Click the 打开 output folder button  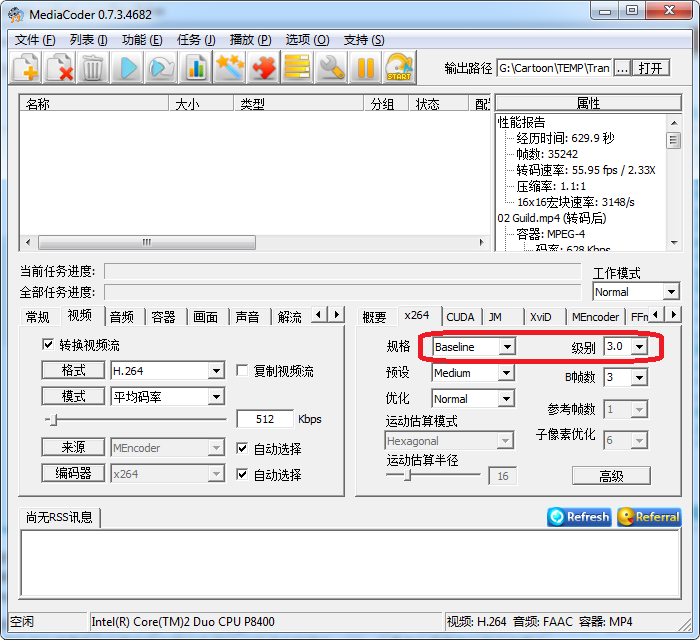[x=650, y=68]
